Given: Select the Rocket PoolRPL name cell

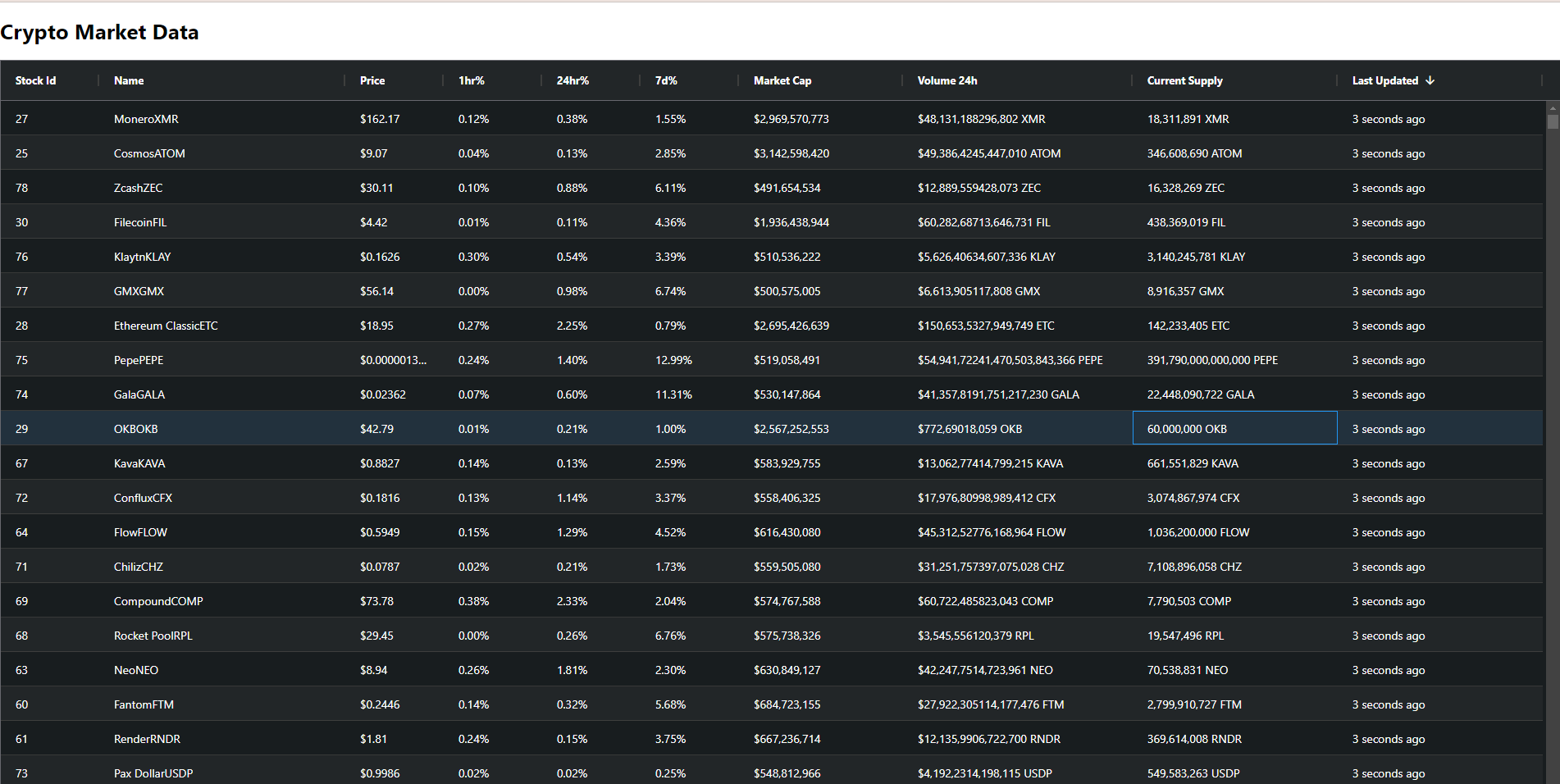Looking at the screenshot, I should click(222, 636).
